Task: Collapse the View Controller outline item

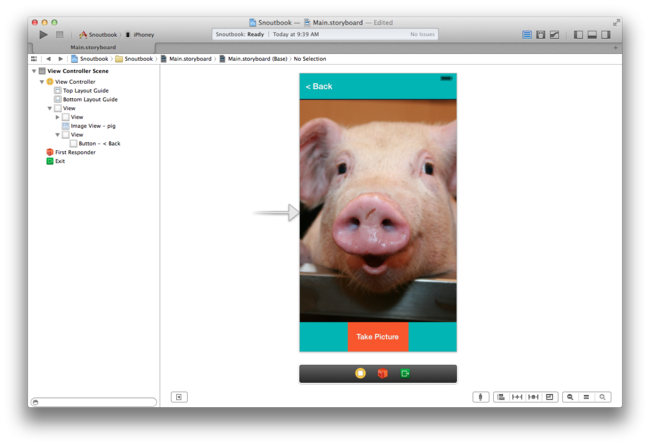Action: click(x=42, y=82)
